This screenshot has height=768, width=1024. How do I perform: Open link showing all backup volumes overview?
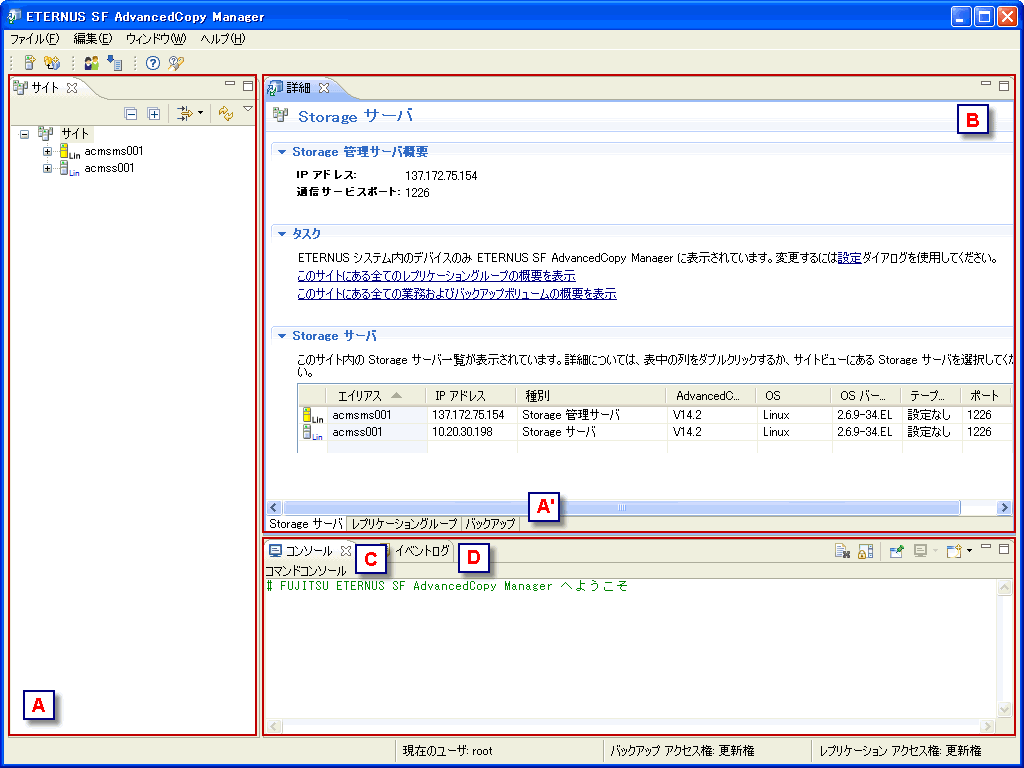tap(456, 294)
